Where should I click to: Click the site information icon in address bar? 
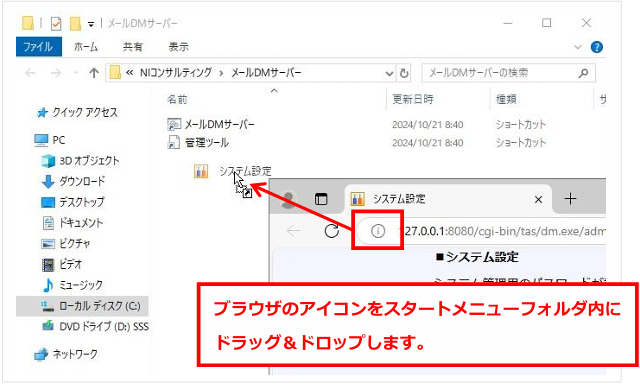pyautogui.click(x=378, y=231)
